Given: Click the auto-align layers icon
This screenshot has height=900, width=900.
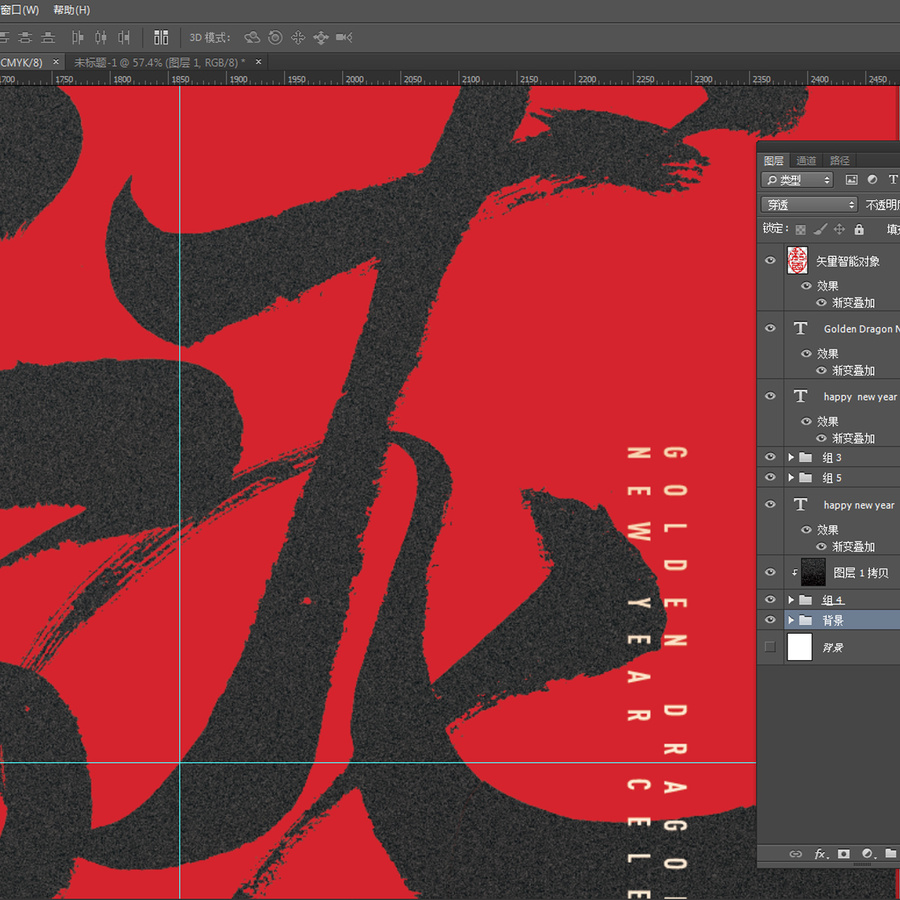Looking at the screenshot, I should (161, 38).
